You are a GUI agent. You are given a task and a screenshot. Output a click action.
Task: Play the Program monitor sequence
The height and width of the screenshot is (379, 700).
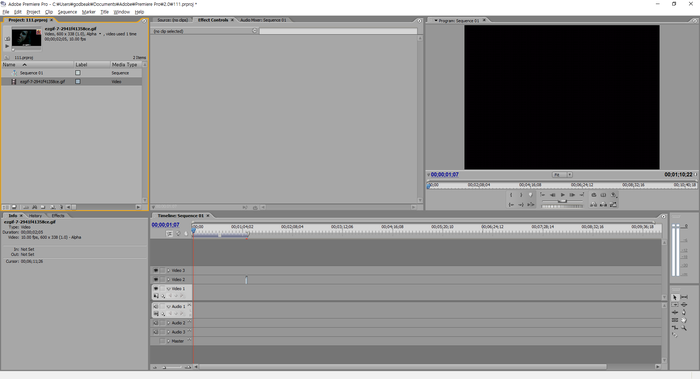[562, 195]
